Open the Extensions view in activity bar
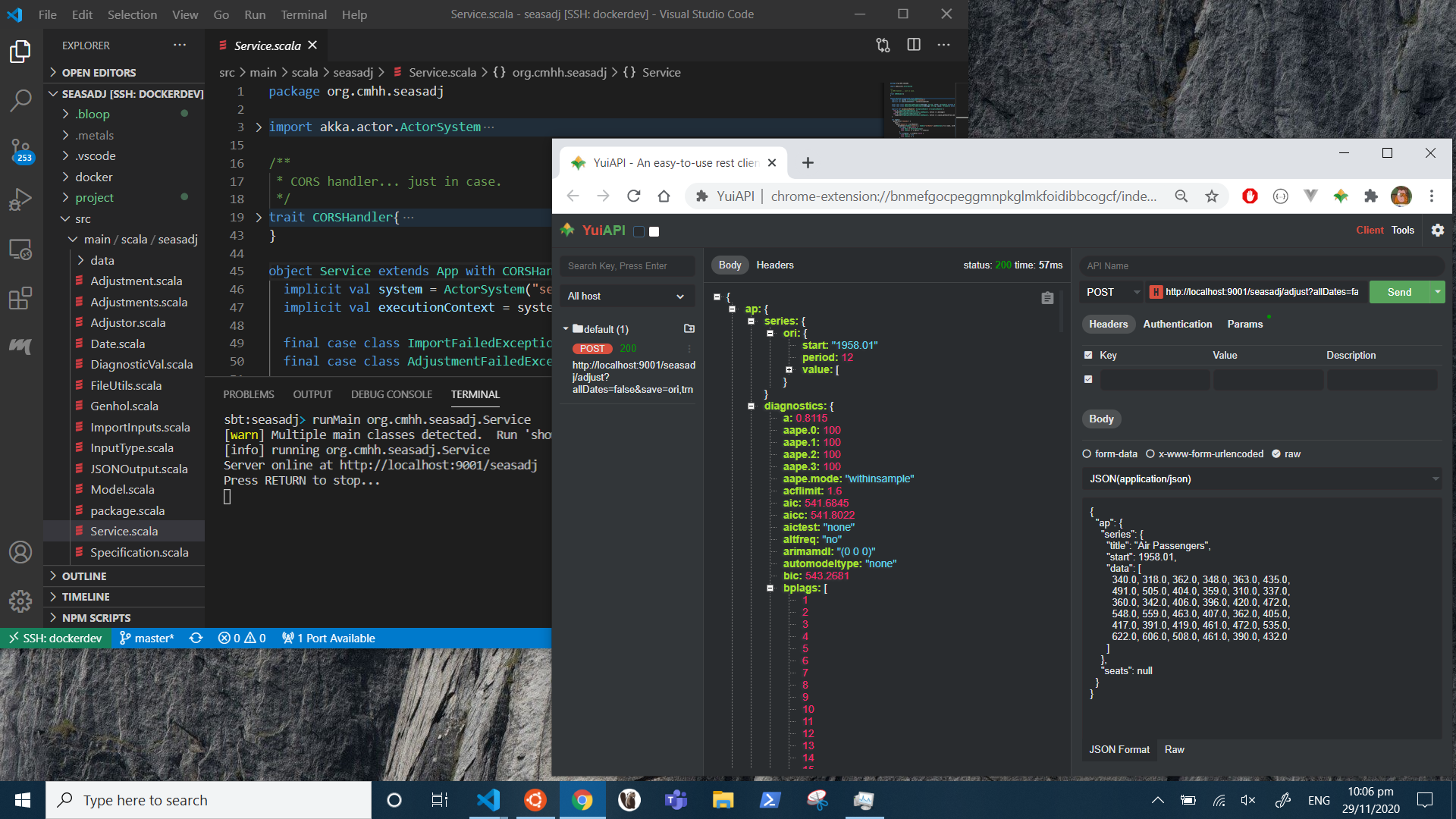Viewport: 1456px width, 819px height. pyautogui.click(x=20, y=298)
